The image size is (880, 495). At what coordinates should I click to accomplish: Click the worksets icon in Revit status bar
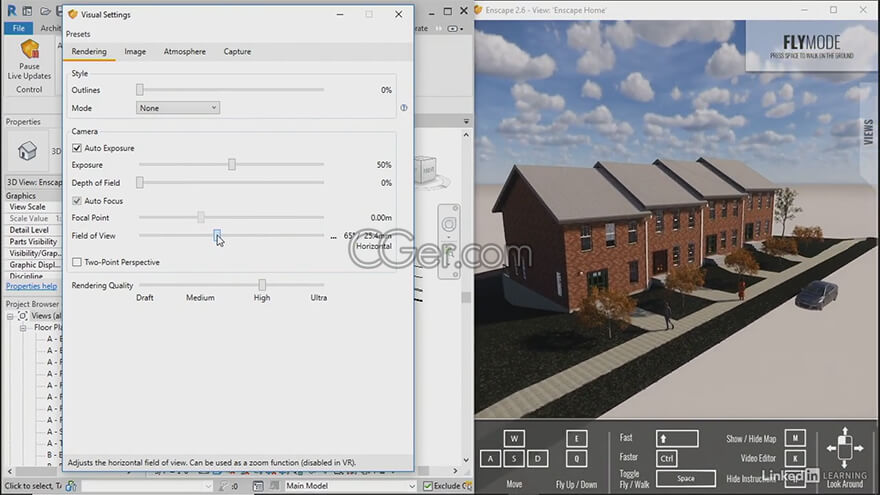71,486
